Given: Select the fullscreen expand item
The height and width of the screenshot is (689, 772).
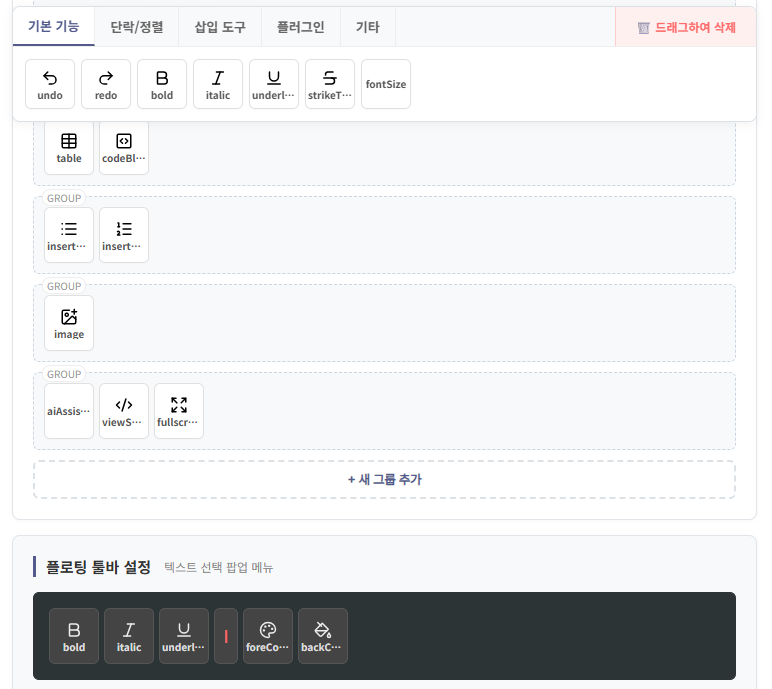Looking at the screenshot, I should 179,411.
